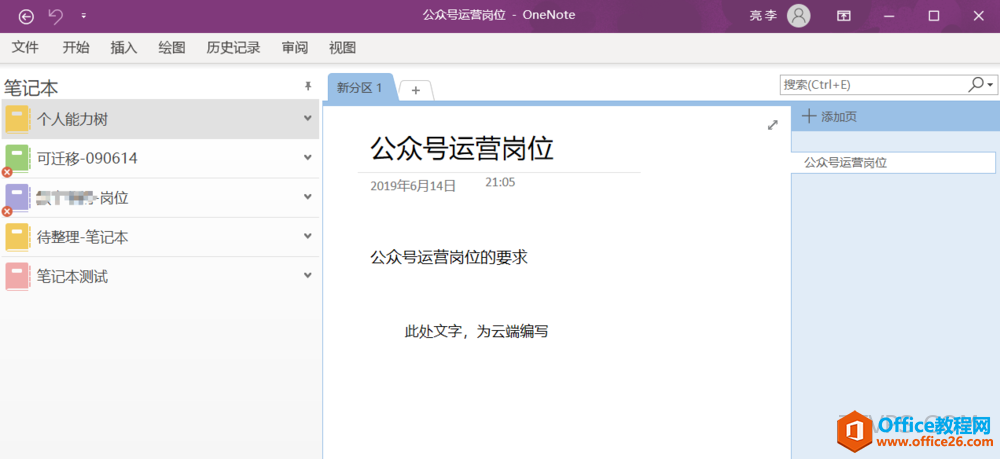Expand the 可迁移-090614 notebook chevron

[x=308, y=157]
